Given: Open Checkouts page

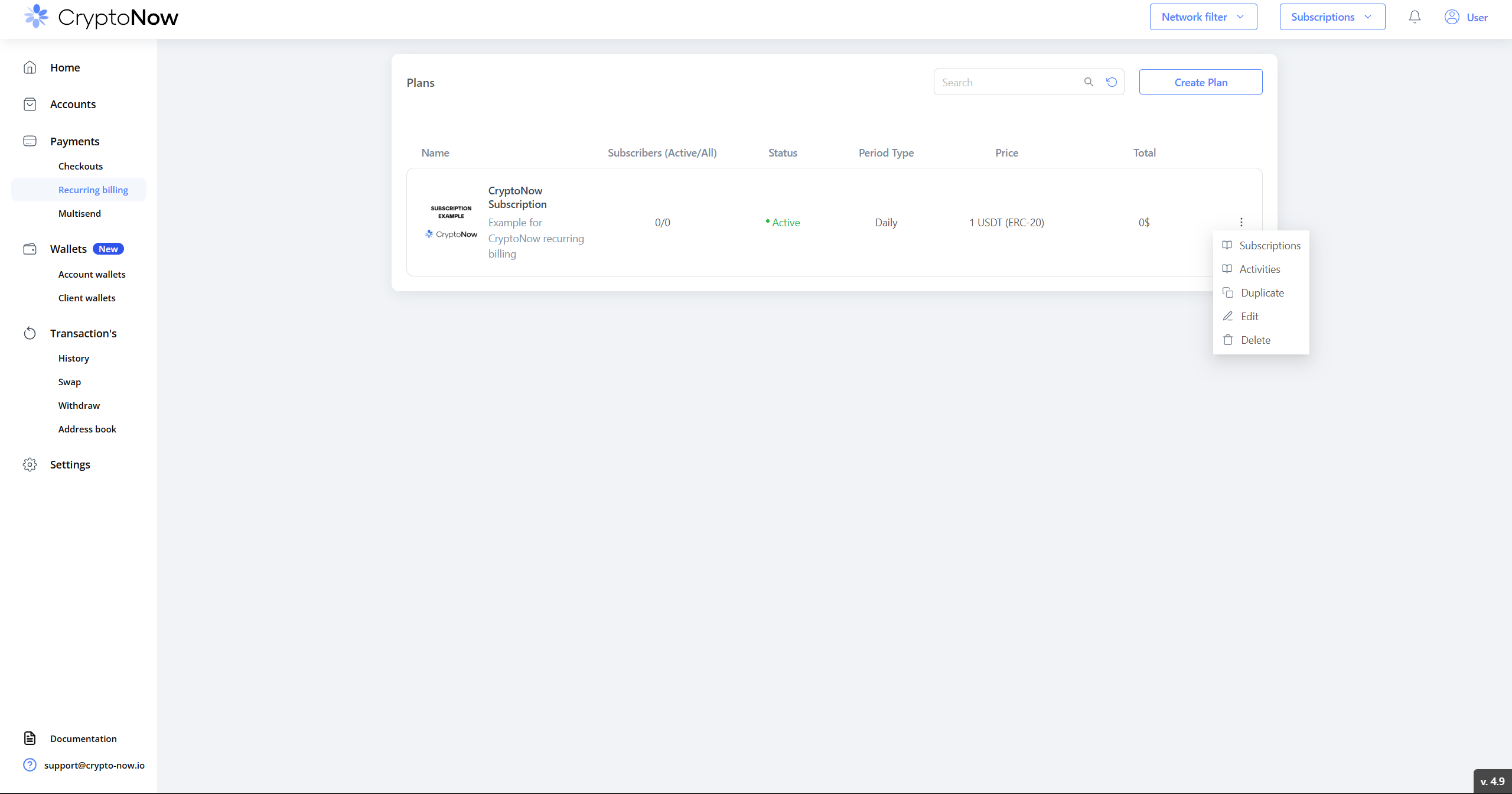Looking at the screenshot, I should 80,166.
